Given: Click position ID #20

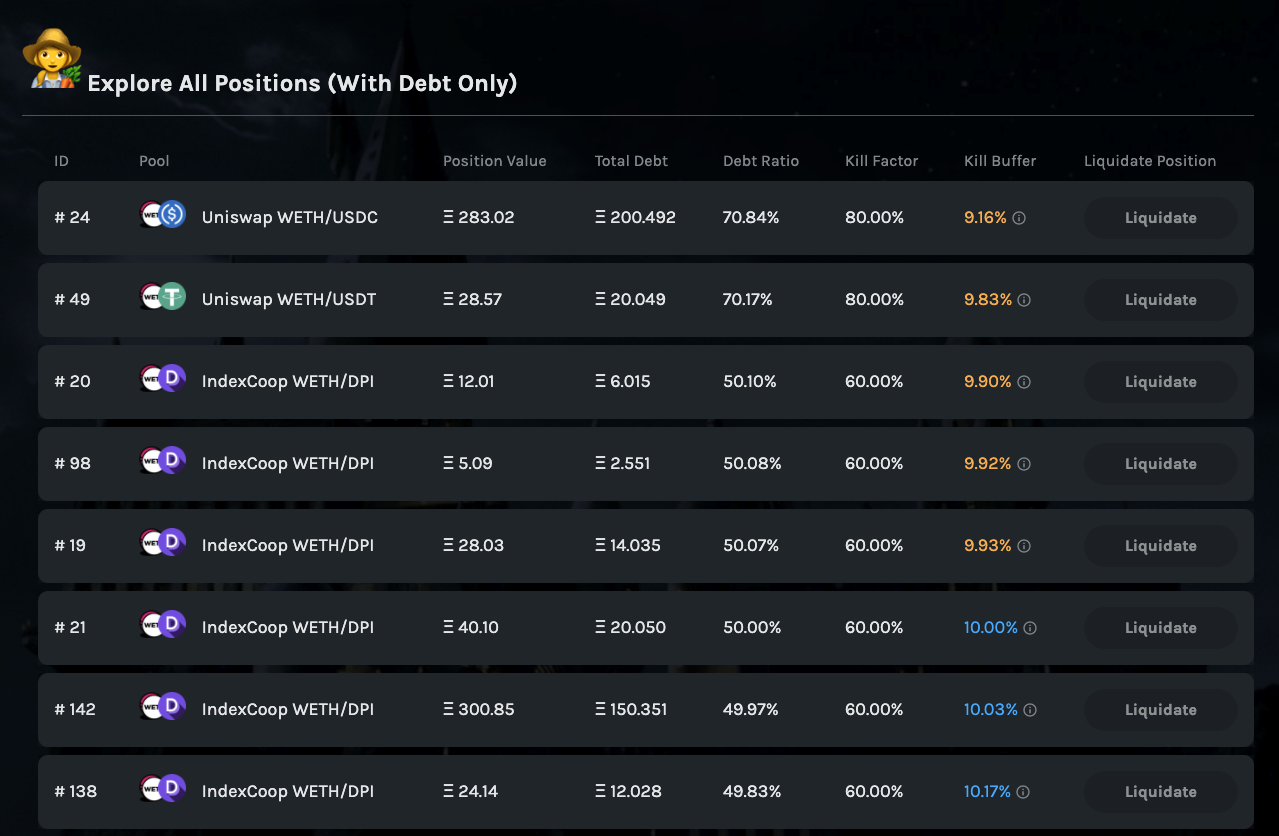Looking at the screenshot, I should (x=72, y=382).
